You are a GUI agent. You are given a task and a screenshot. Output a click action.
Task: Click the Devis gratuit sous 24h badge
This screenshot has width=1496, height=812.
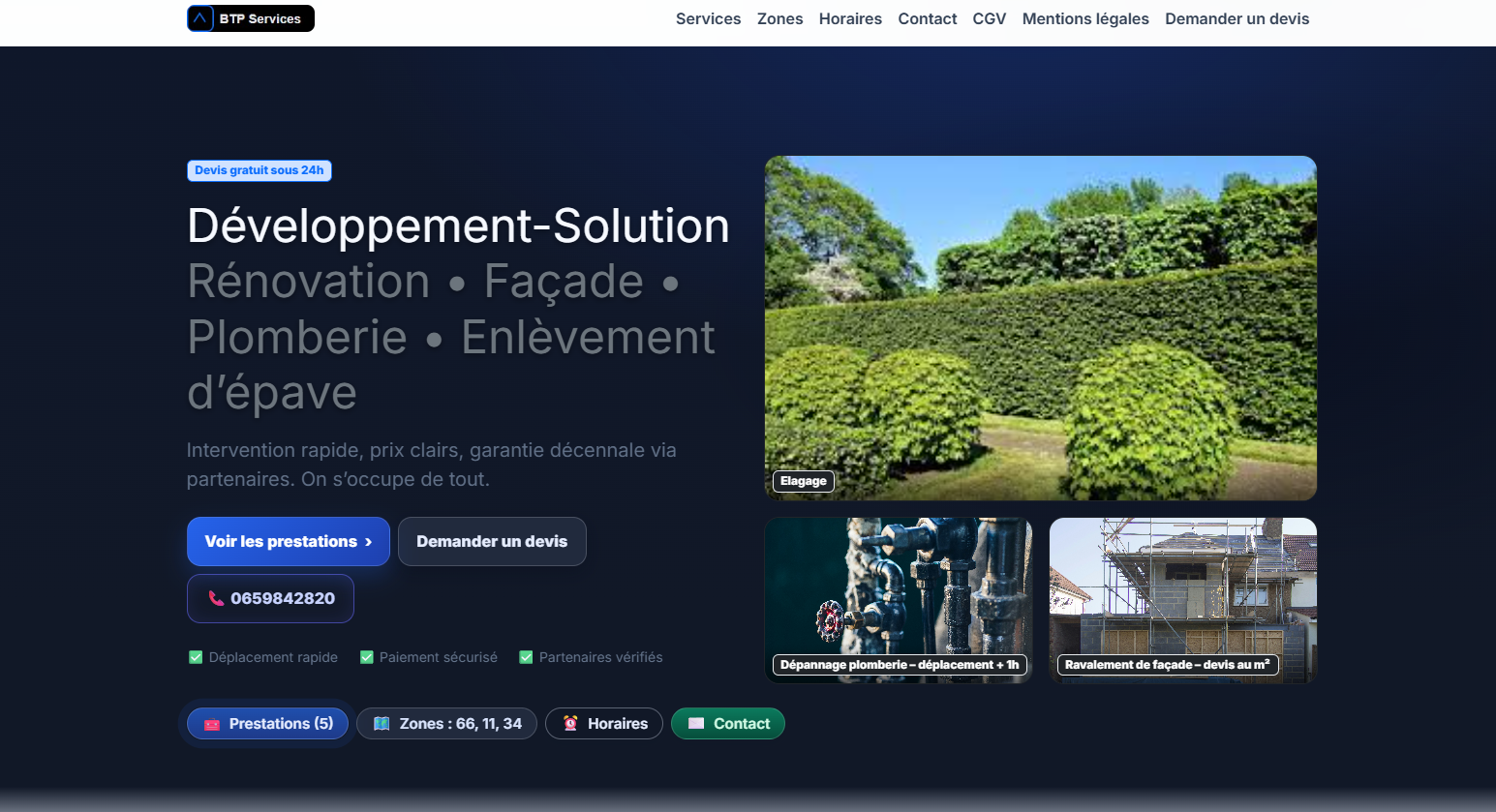[260, 170]
